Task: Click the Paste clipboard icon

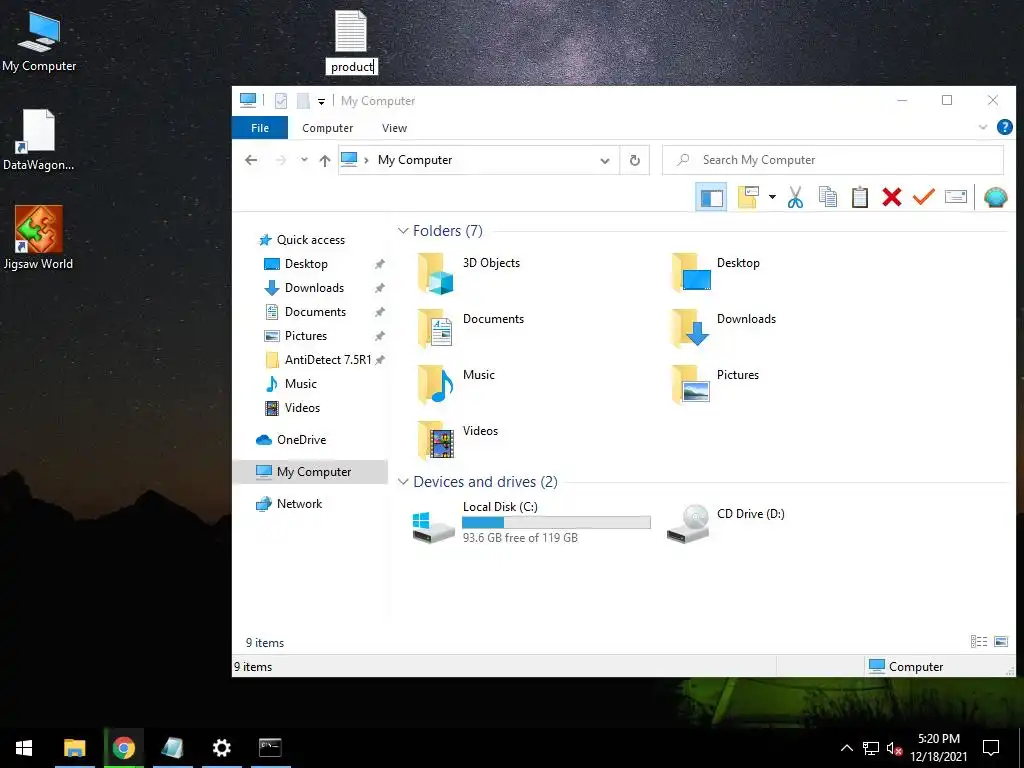Action: 859,197
